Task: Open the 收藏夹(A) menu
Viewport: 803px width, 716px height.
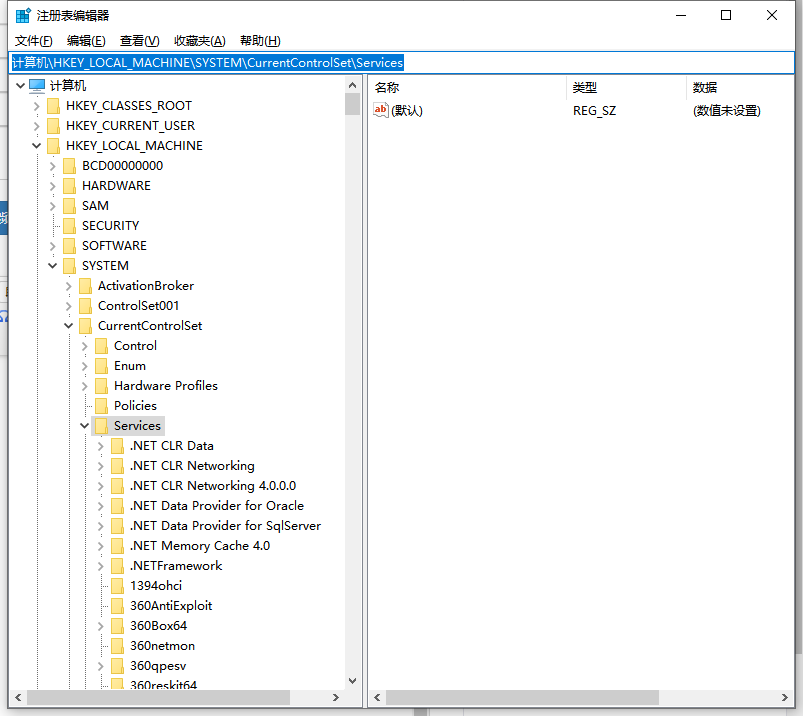Action: [200, 41]
